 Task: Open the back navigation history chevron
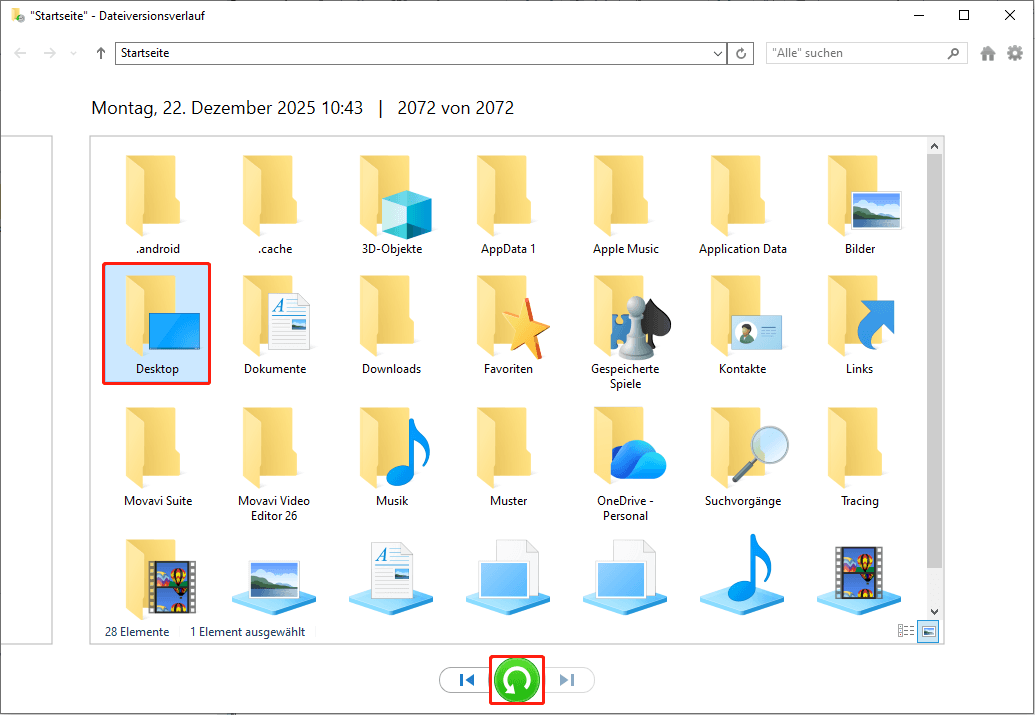(72, 53)
